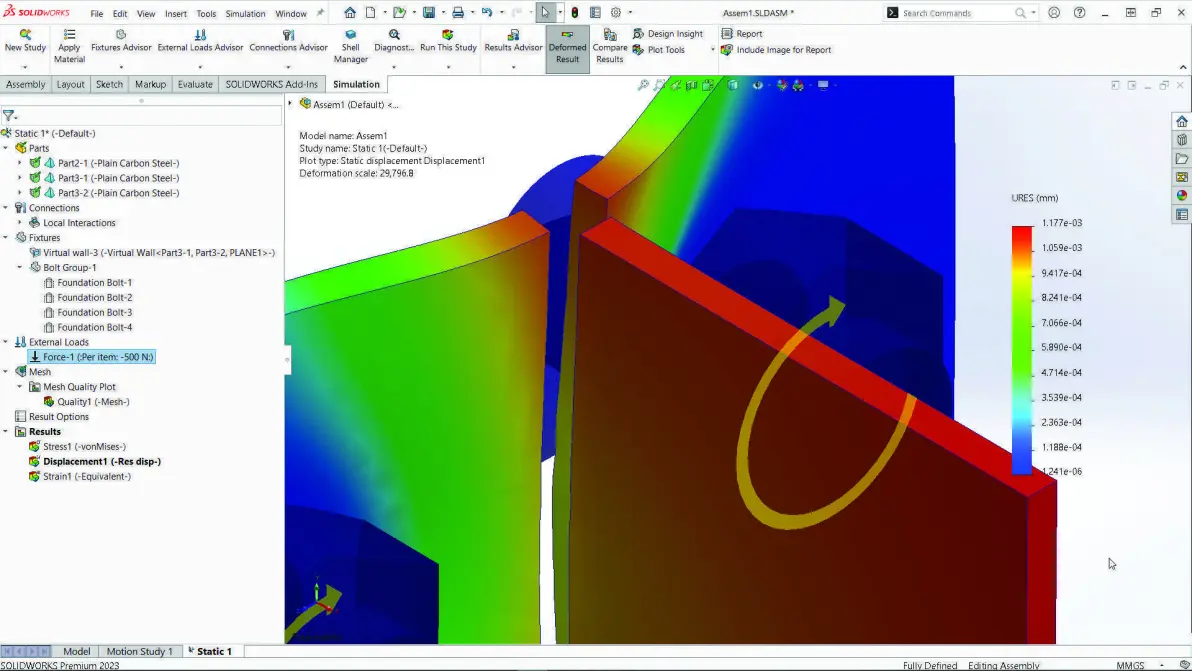The width and height of the screenshot is (1192, 671).
Task: Switch to the Markup tab
Action: click(x=150, y=84)
